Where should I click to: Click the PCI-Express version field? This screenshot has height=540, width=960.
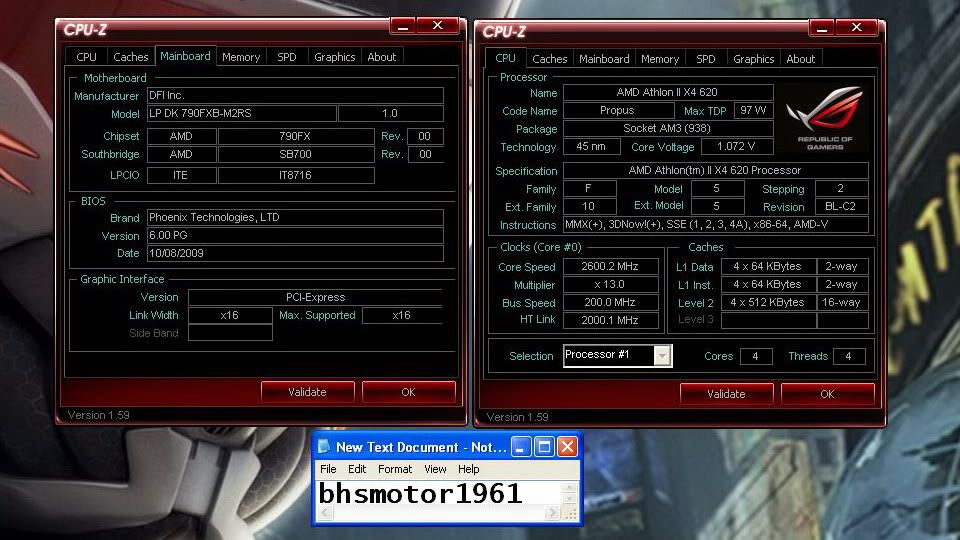(x=315, y=298)
